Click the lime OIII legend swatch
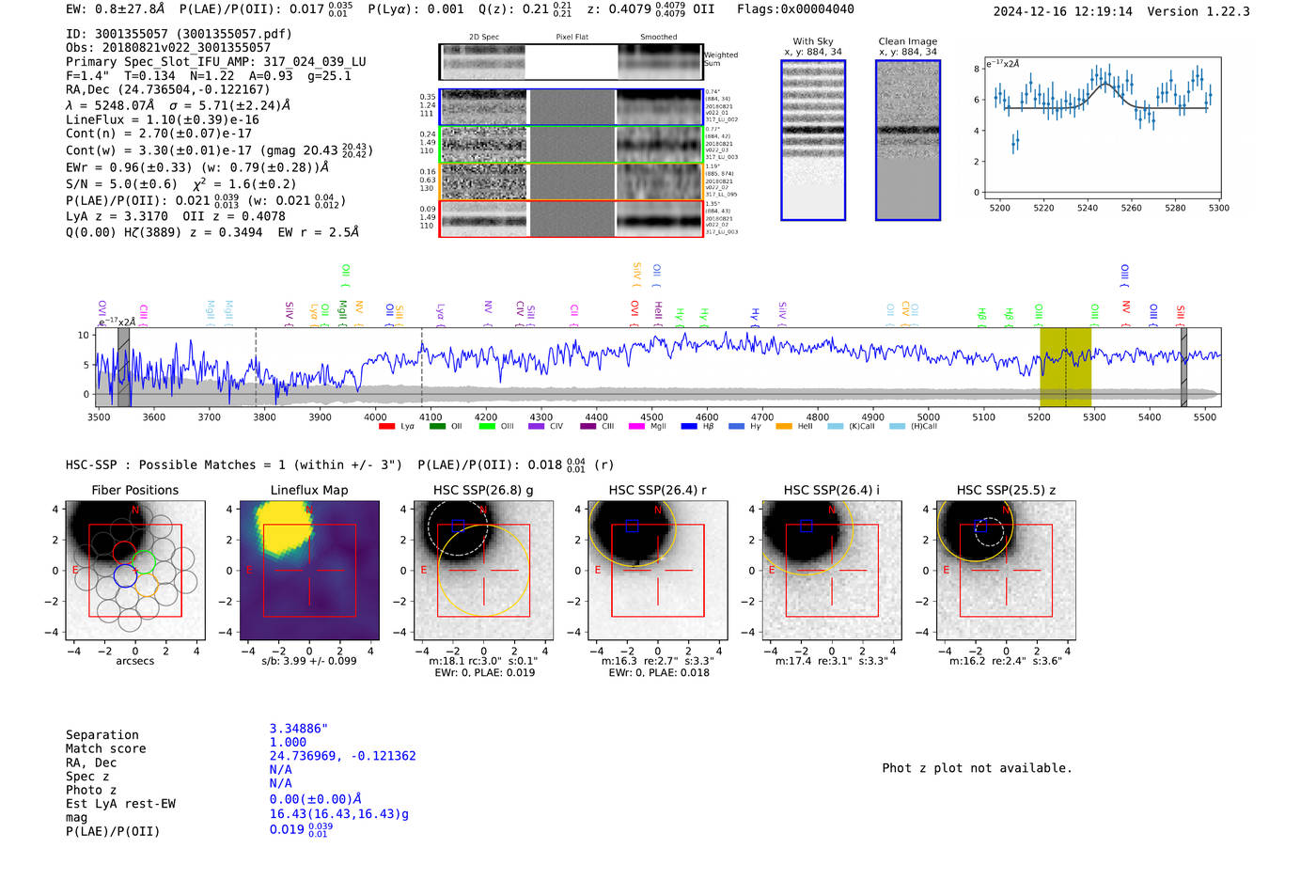 pyautogui.click(x=487, y=427)
